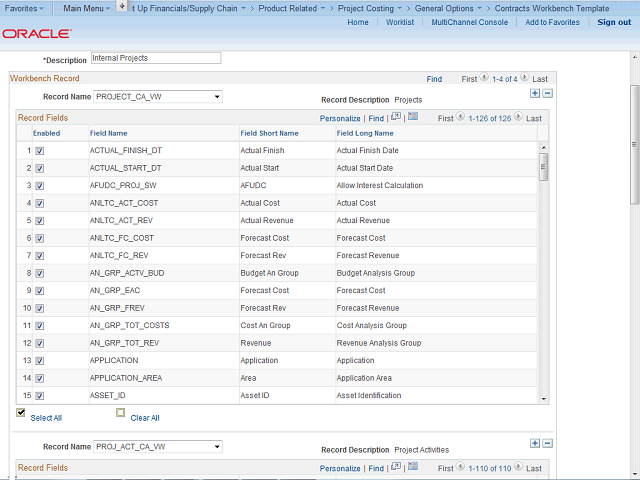Go to next rows in 1-126 Record Fields grid
The height and width of the screenshot is (480, 640).
point(518,117)
